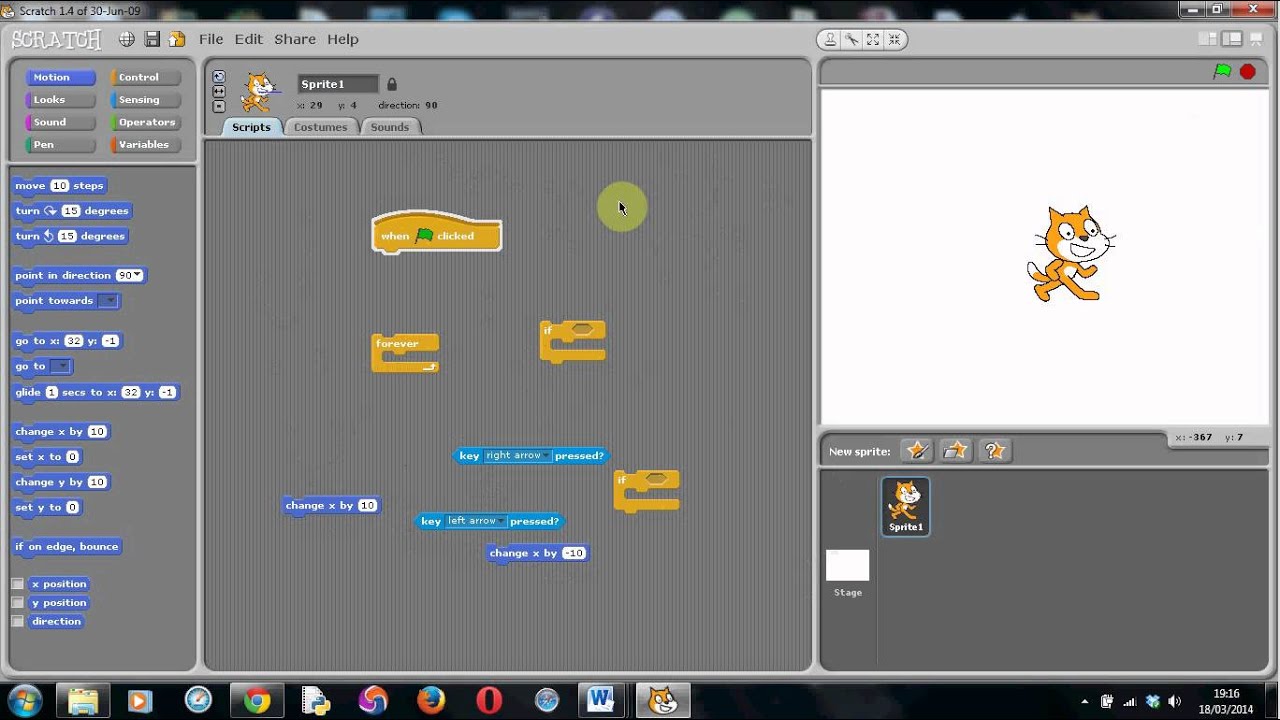This screenshot has width=1280, height=720.
Task: Open the Edit menu
Action: (248, 39)
